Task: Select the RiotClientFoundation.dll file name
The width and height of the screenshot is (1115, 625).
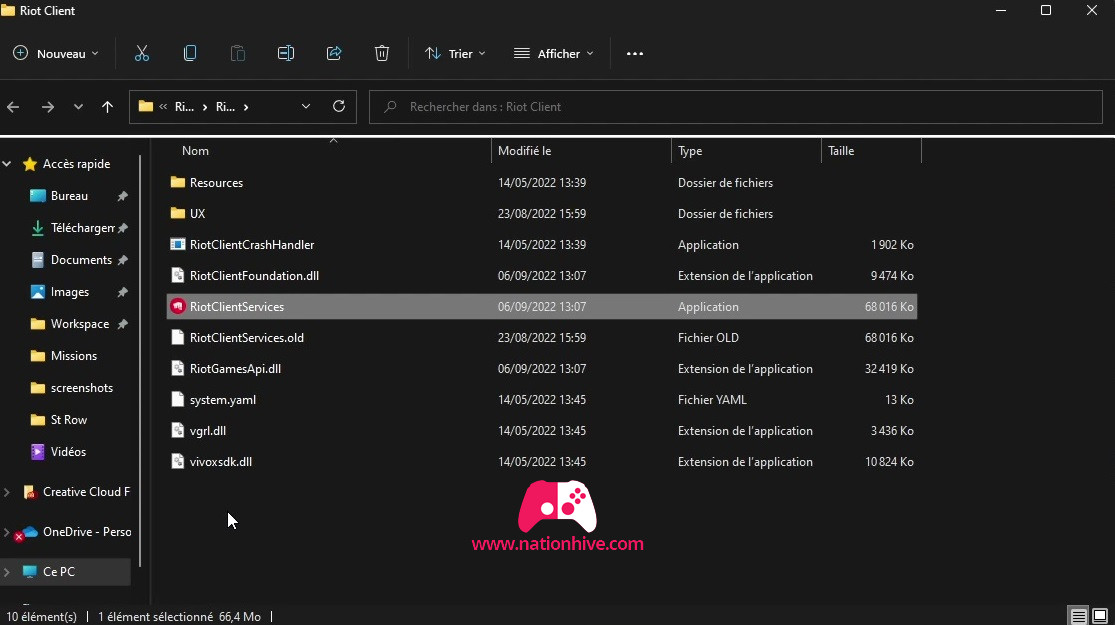Action: [x=254, y=276]
